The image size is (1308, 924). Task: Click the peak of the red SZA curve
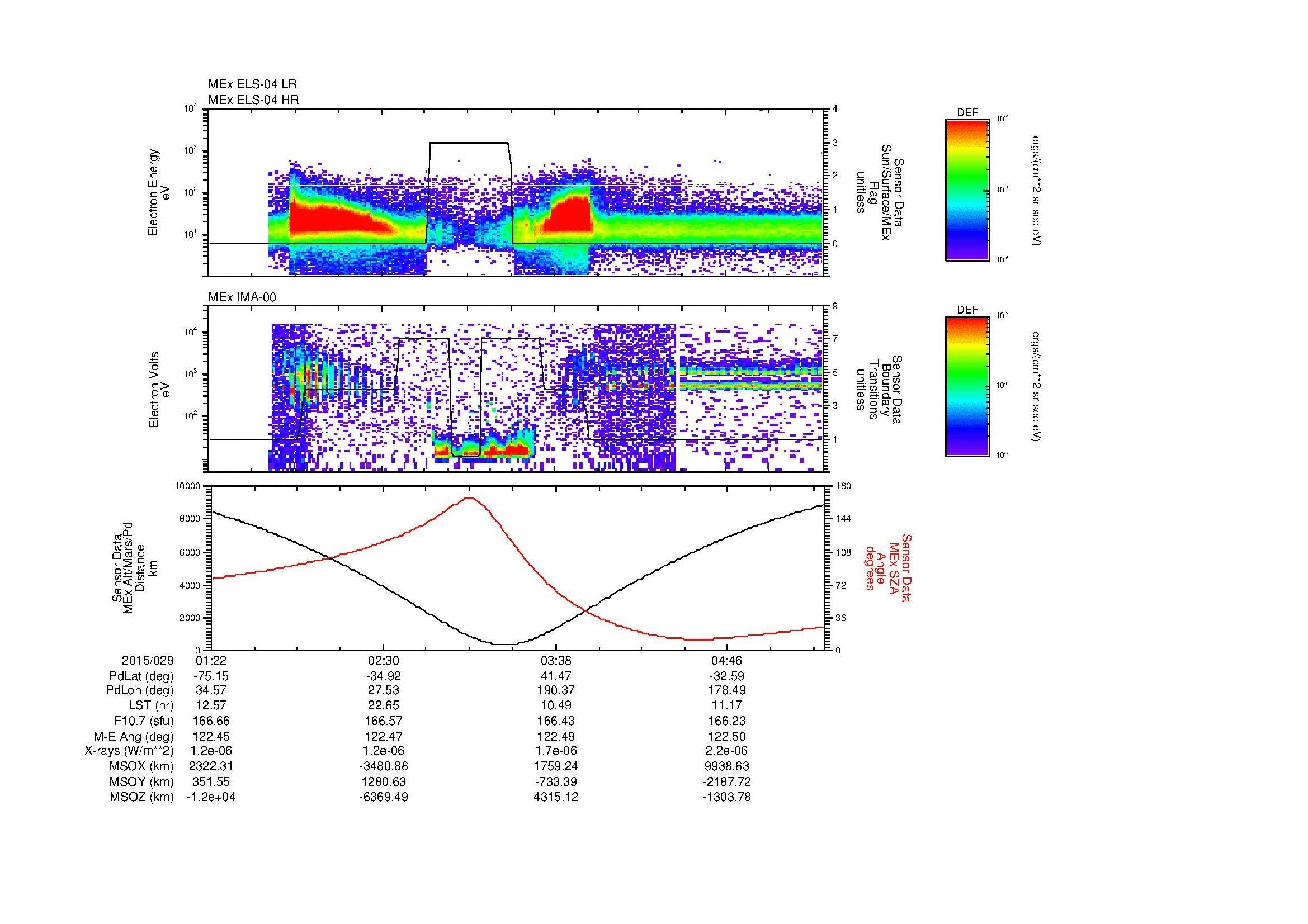[469, 498]
